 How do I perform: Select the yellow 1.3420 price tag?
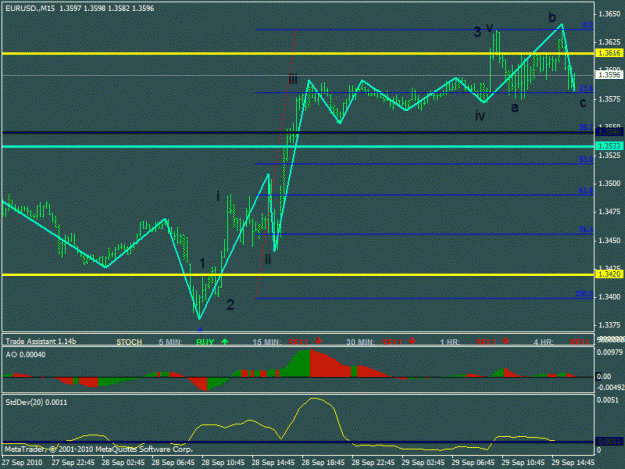(609, 274)
